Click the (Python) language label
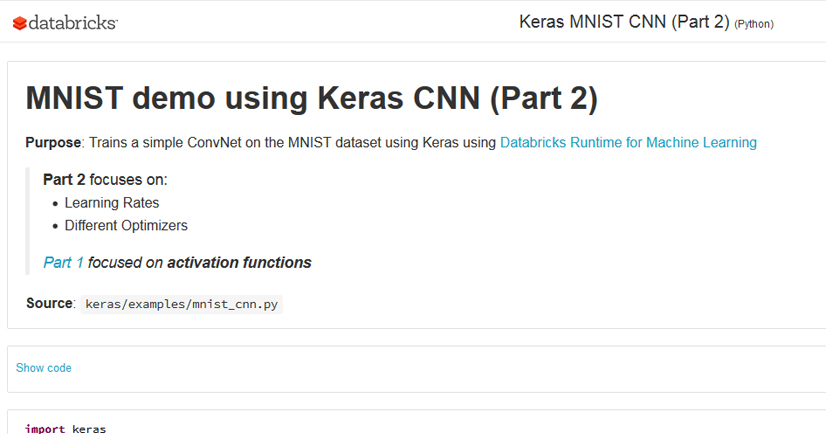Screen dimensions: 826x434 754,24
